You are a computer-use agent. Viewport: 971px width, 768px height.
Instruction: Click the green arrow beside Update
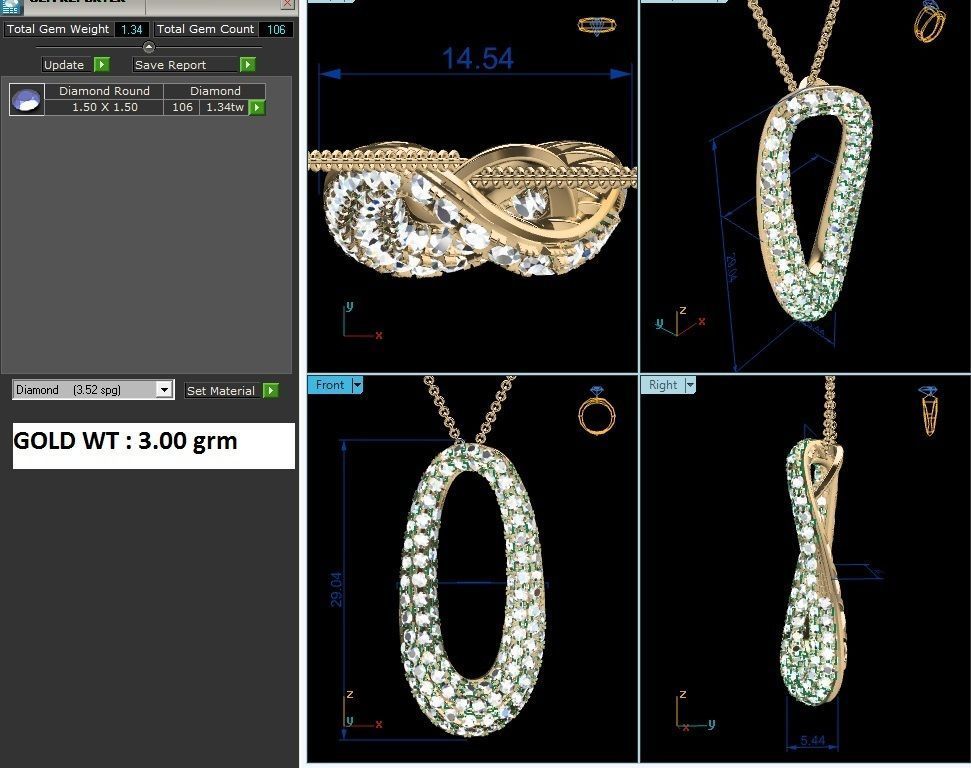coord(102,64)
